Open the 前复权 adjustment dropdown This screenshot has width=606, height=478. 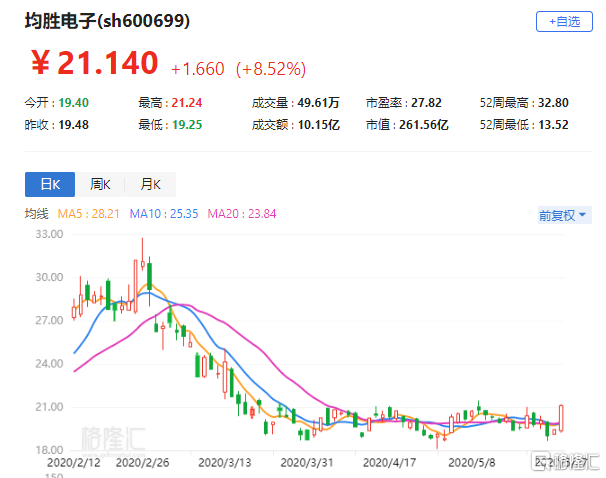pyautogui.click(x=564, y=215)
